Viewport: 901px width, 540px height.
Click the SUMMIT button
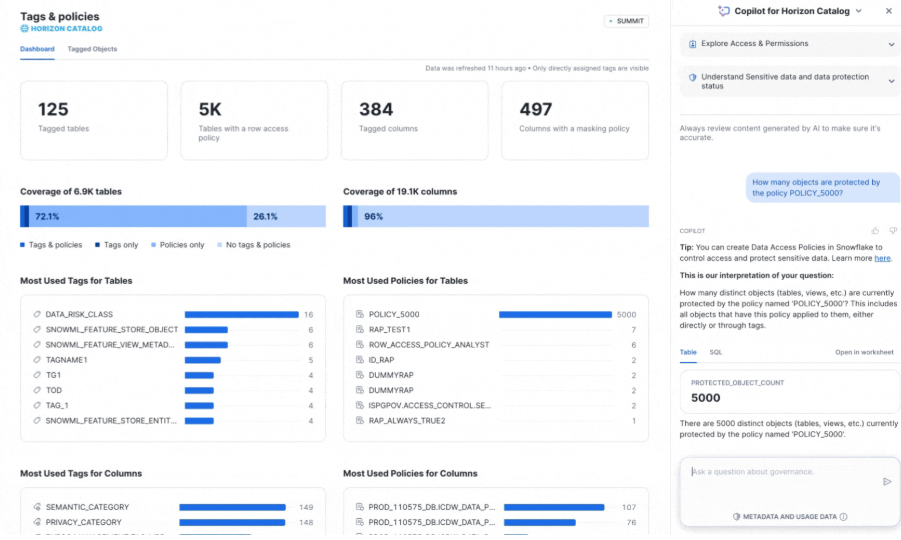click(626, 21)
